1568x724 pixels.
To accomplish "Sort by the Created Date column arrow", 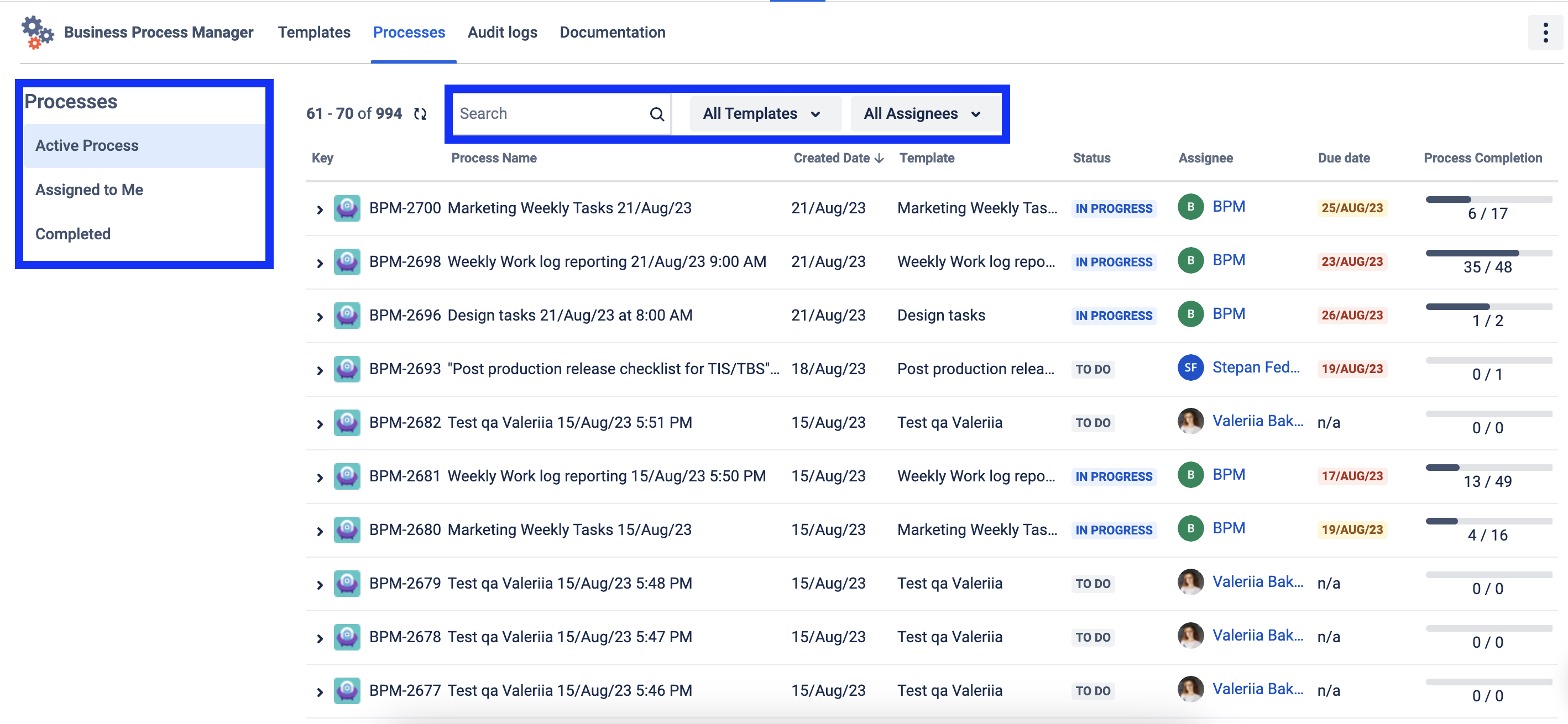I will [879, 158].
